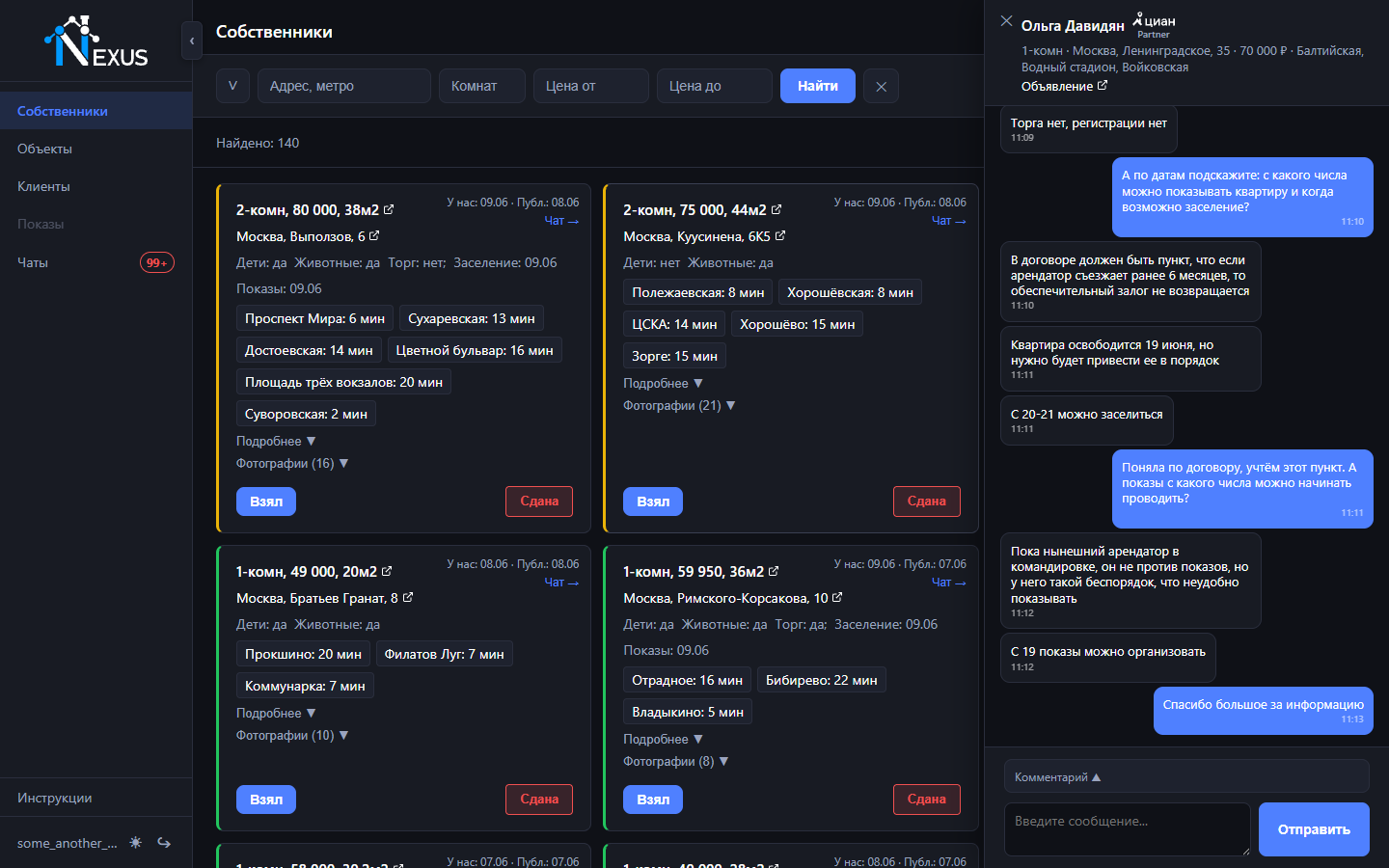Open external link for 2-комн, 80 000, 38м2
The height and width of the screenshot is (868, 1389).
click(389, 209)
